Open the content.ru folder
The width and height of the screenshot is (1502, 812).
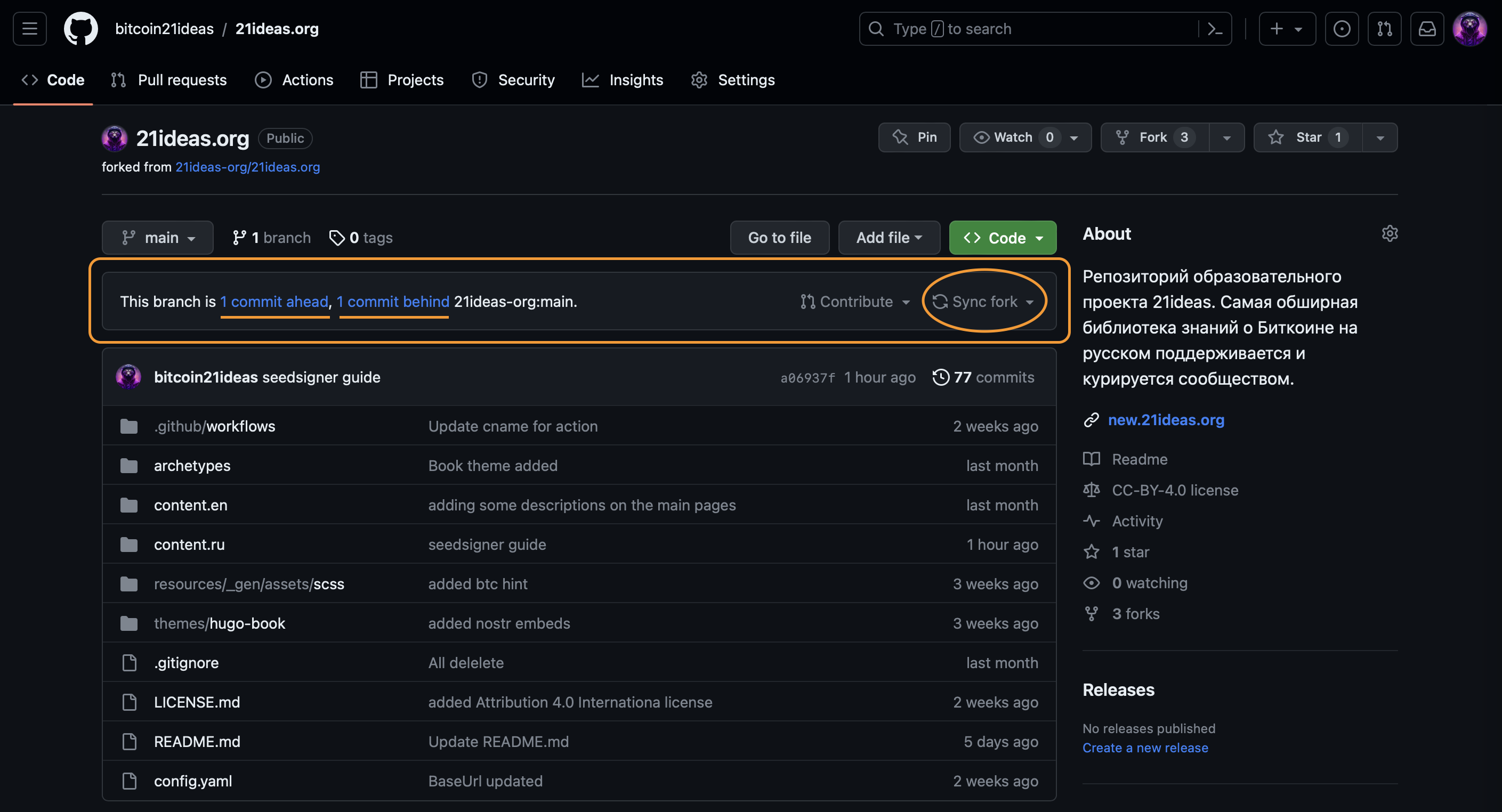[x=189, y=545]
